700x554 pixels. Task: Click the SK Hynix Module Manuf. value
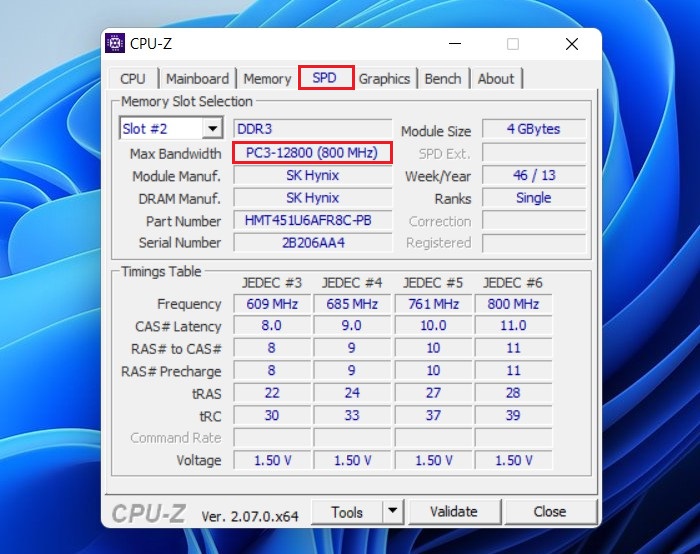coord(312,175)
